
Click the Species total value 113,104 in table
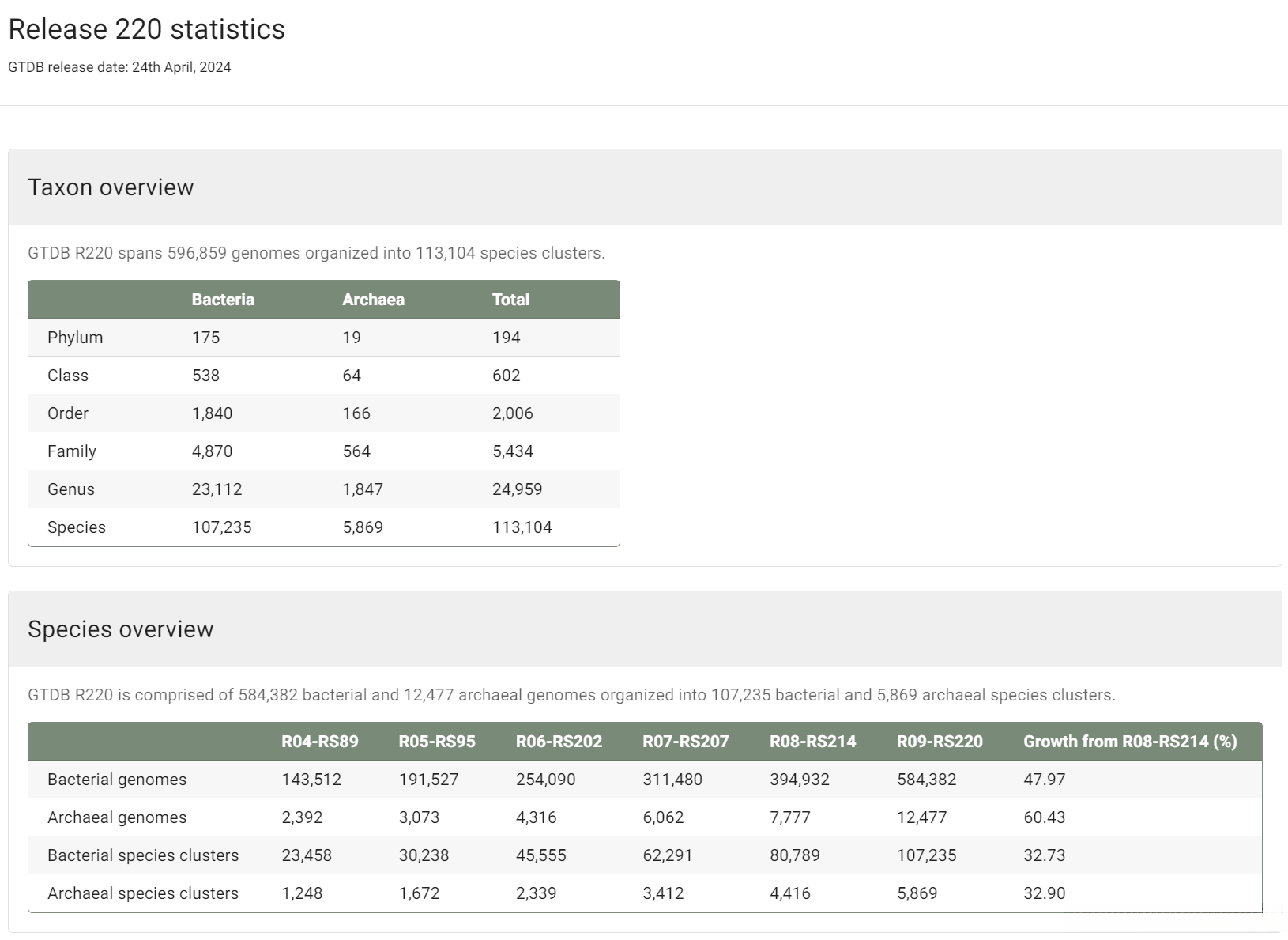point(522,527)
